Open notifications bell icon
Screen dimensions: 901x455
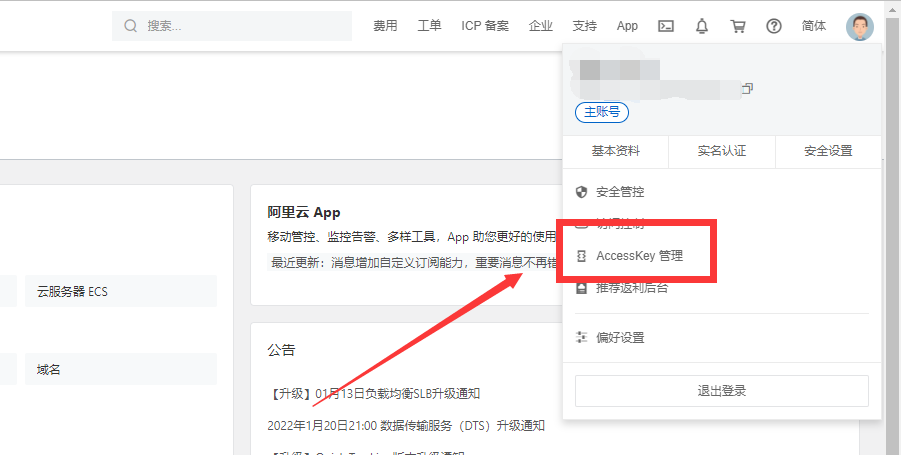pos(702,26)
